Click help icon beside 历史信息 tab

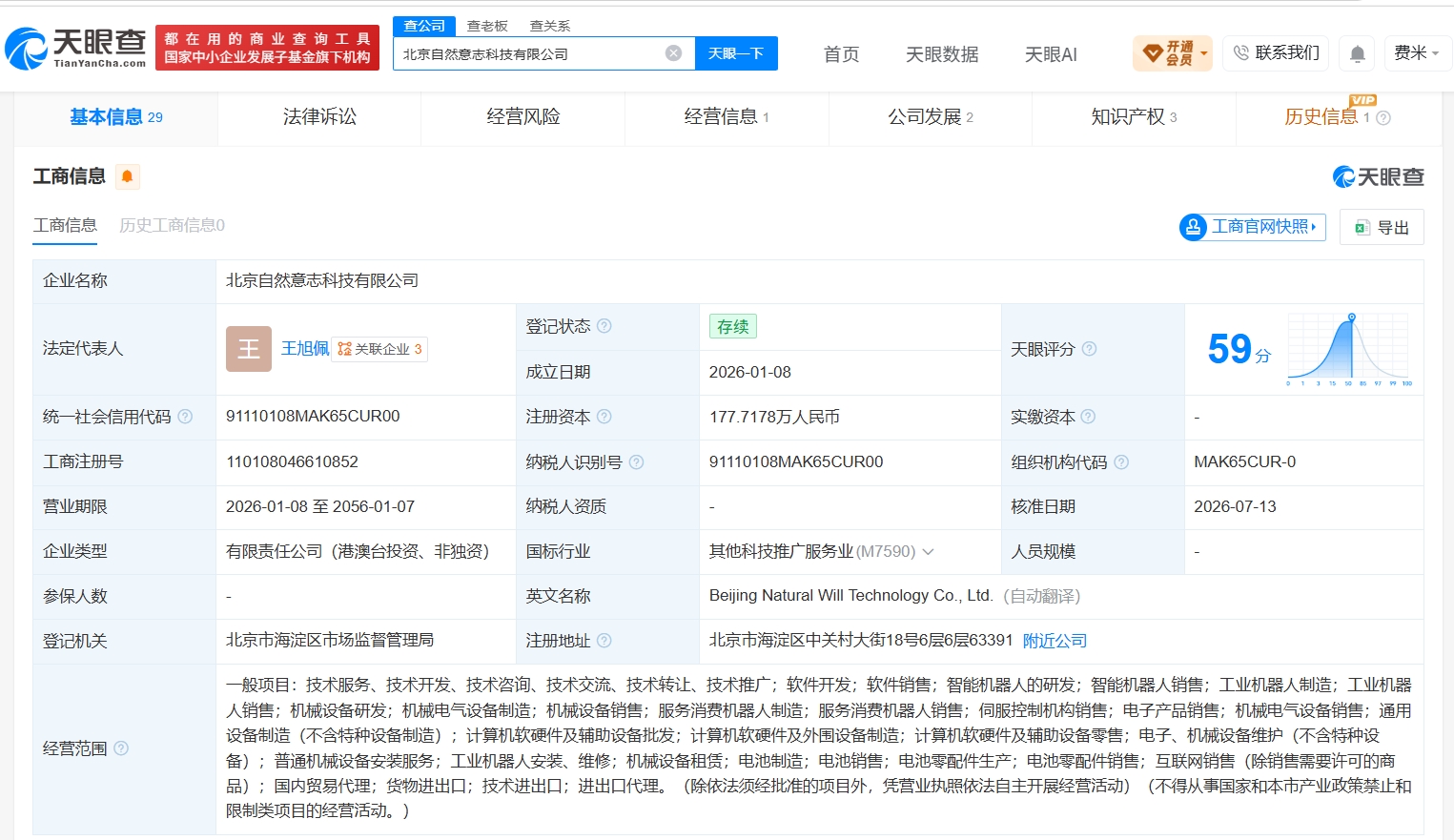(x=1383, y=118)
